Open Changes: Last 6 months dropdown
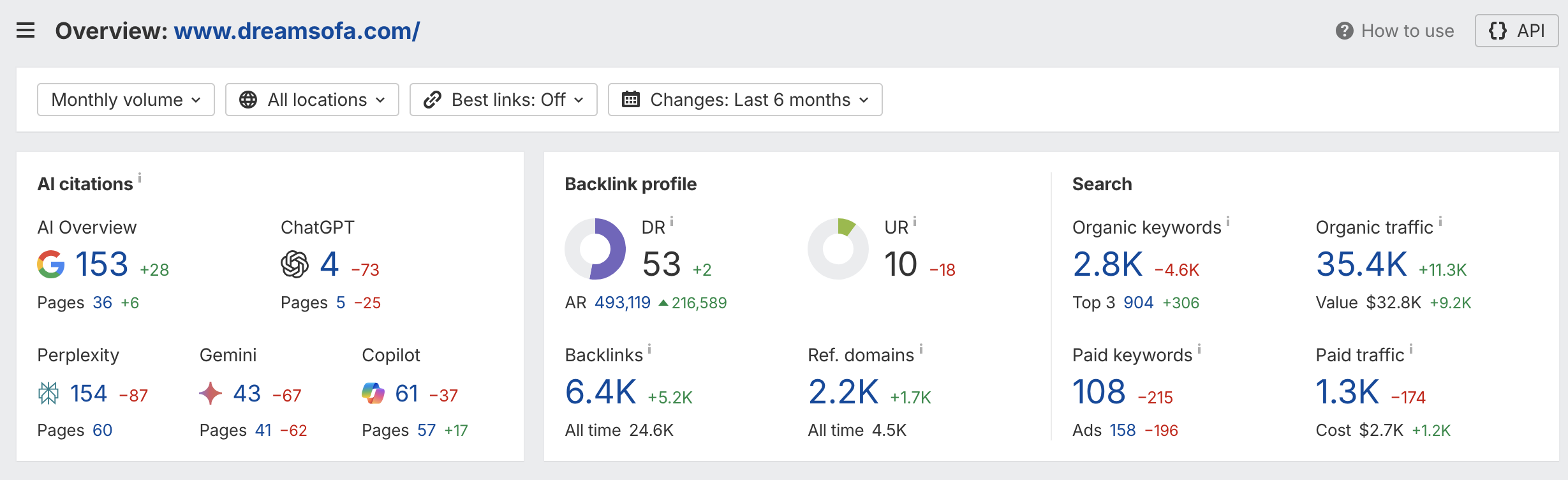This screenshot has height=480, width=1568. [x=745, y=100]
